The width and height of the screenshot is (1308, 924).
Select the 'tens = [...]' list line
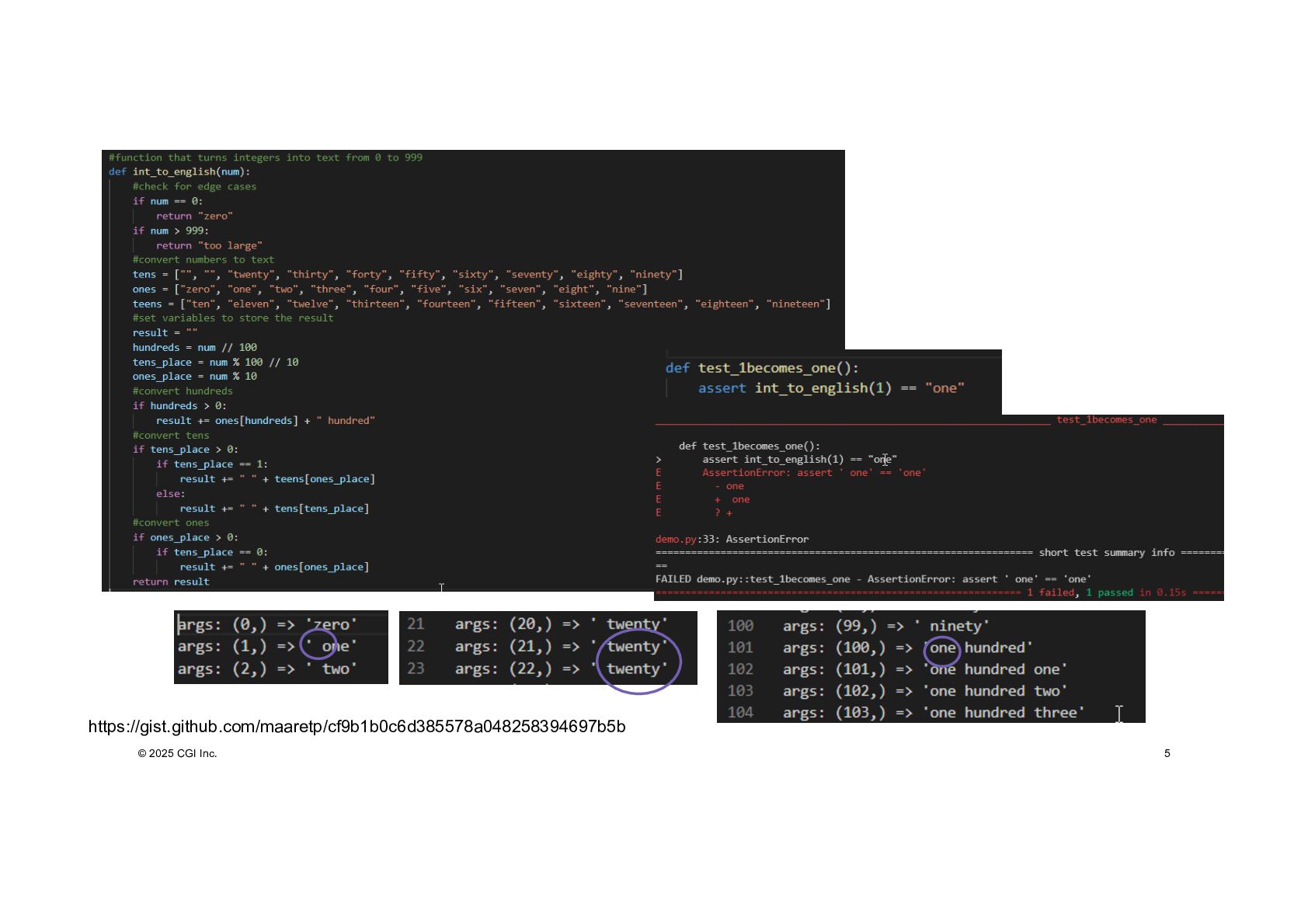click(x=408, y=275)
